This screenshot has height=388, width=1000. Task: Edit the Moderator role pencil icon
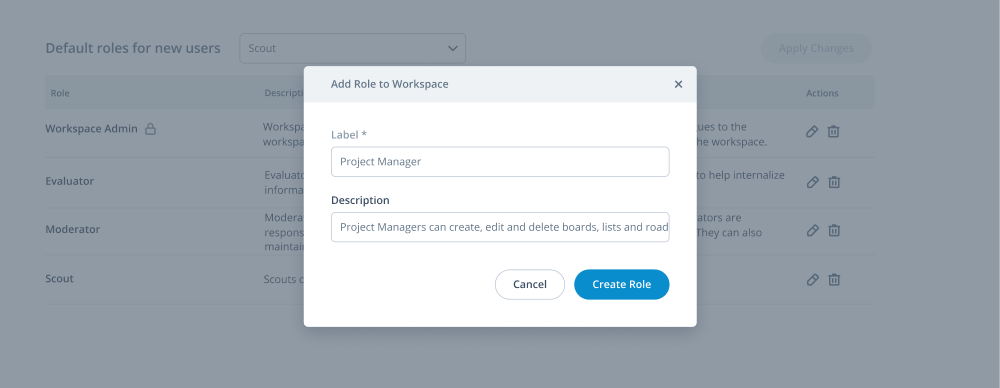click(x=812, y=230)
